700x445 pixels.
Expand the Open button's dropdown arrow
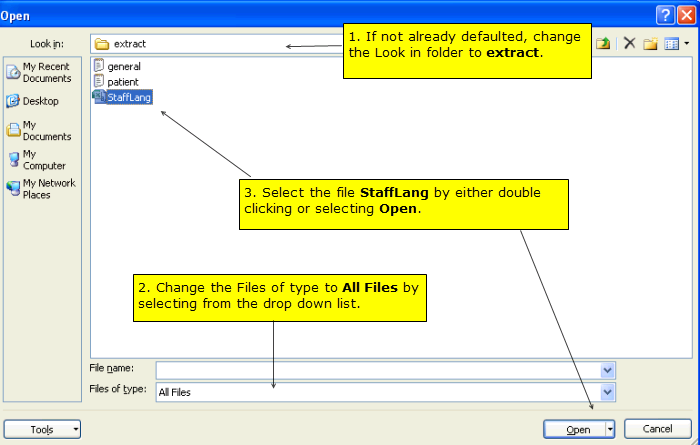tap(610, 429)
